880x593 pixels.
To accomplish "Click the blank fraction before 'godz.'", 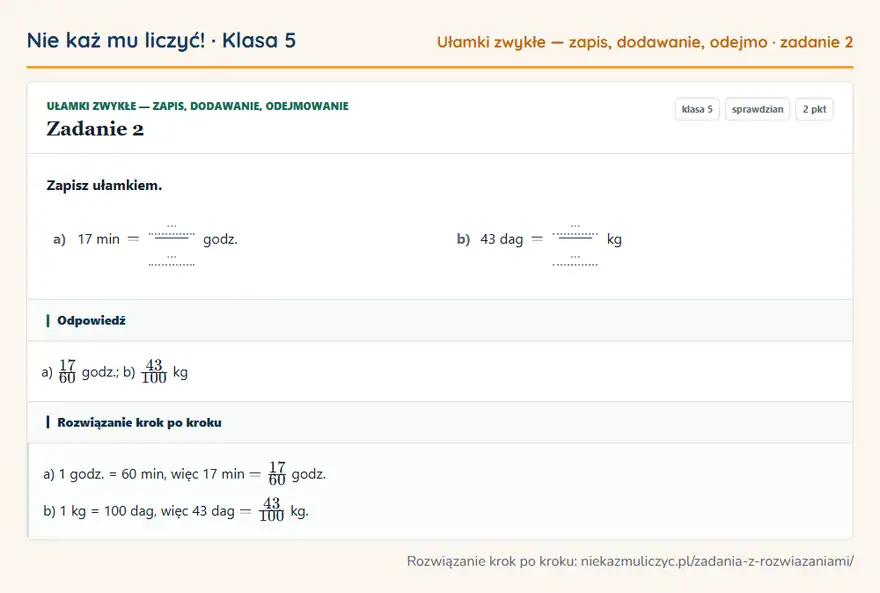I will pyautogui.click(x=172, y=245).
